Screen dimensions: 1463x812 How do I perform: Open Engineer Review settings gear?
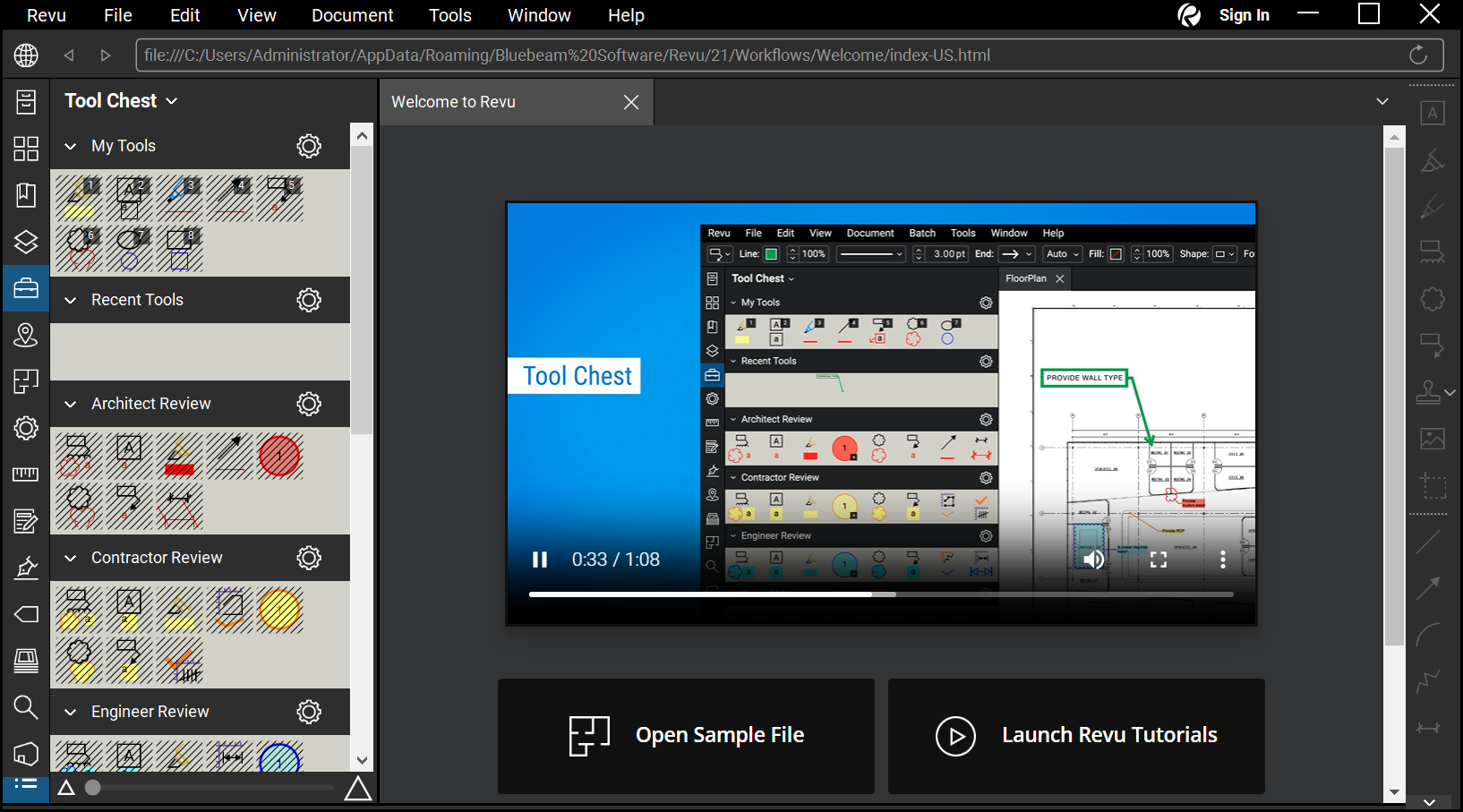click(309, 712)
